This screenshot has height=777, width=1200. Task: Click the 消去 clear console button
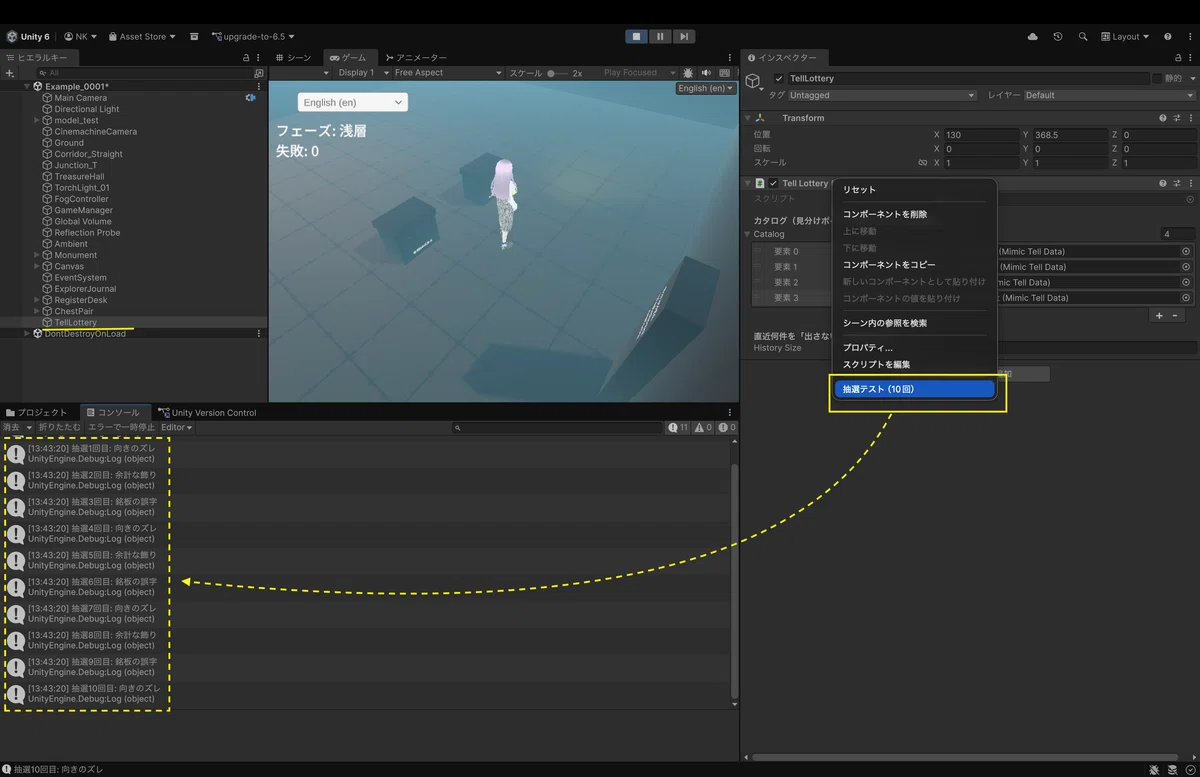pyautogui.click(x=12, y=427)
